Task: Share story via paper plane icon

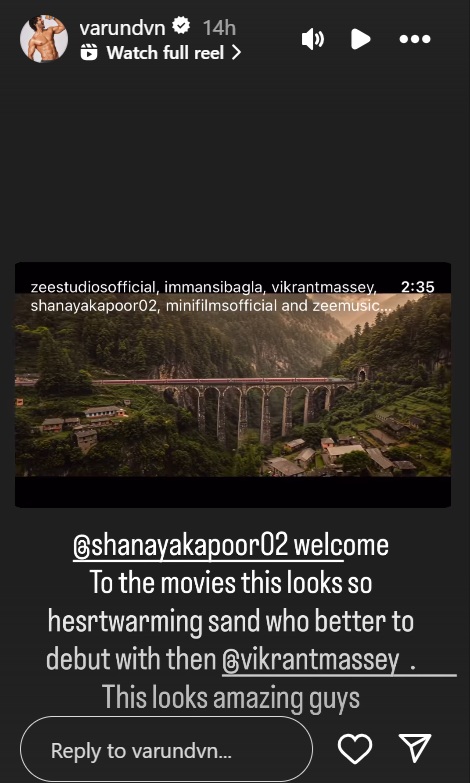Action: (x=415, y=748)
